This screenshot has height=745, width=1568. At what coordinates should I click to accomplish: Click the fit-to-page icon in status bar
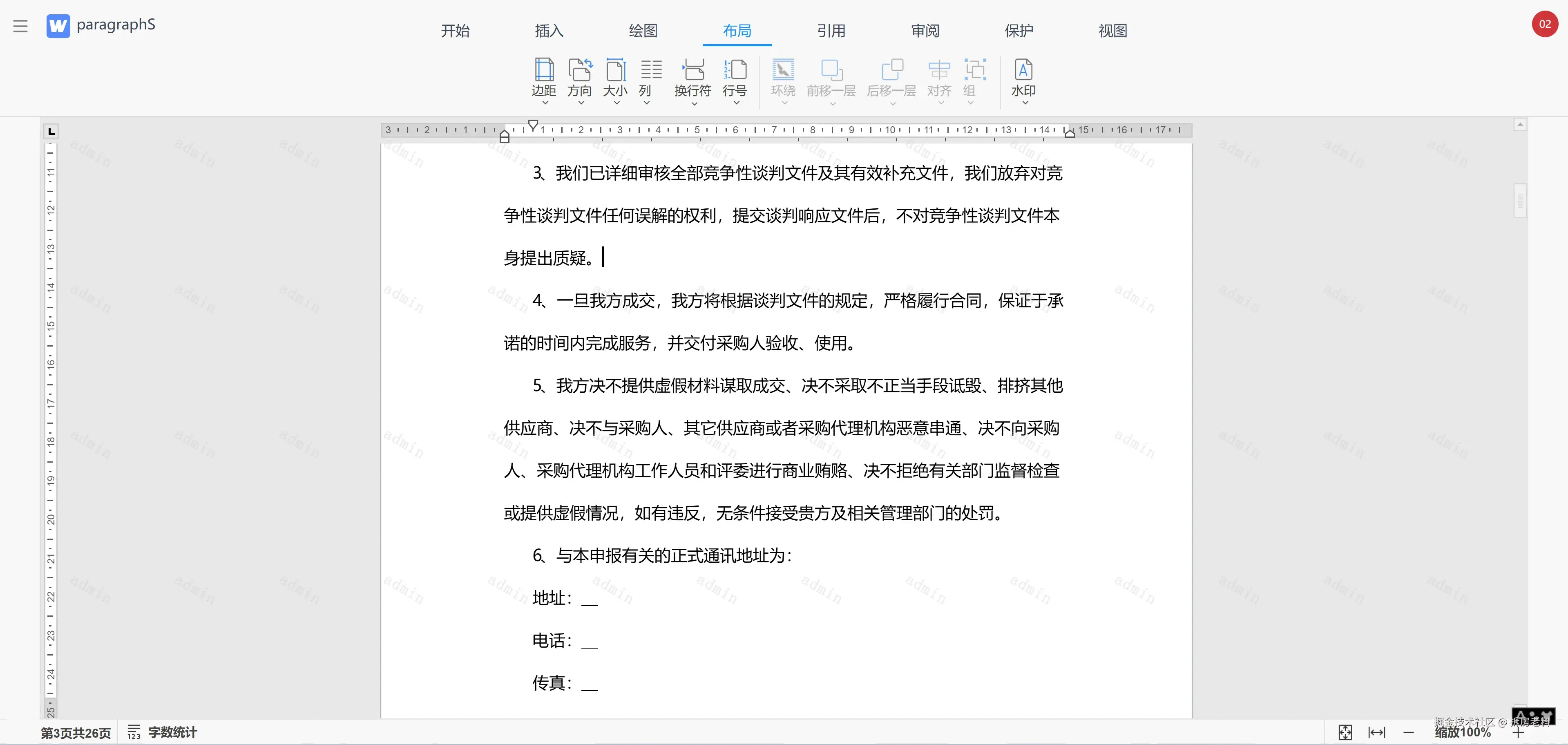[1345, 732]
